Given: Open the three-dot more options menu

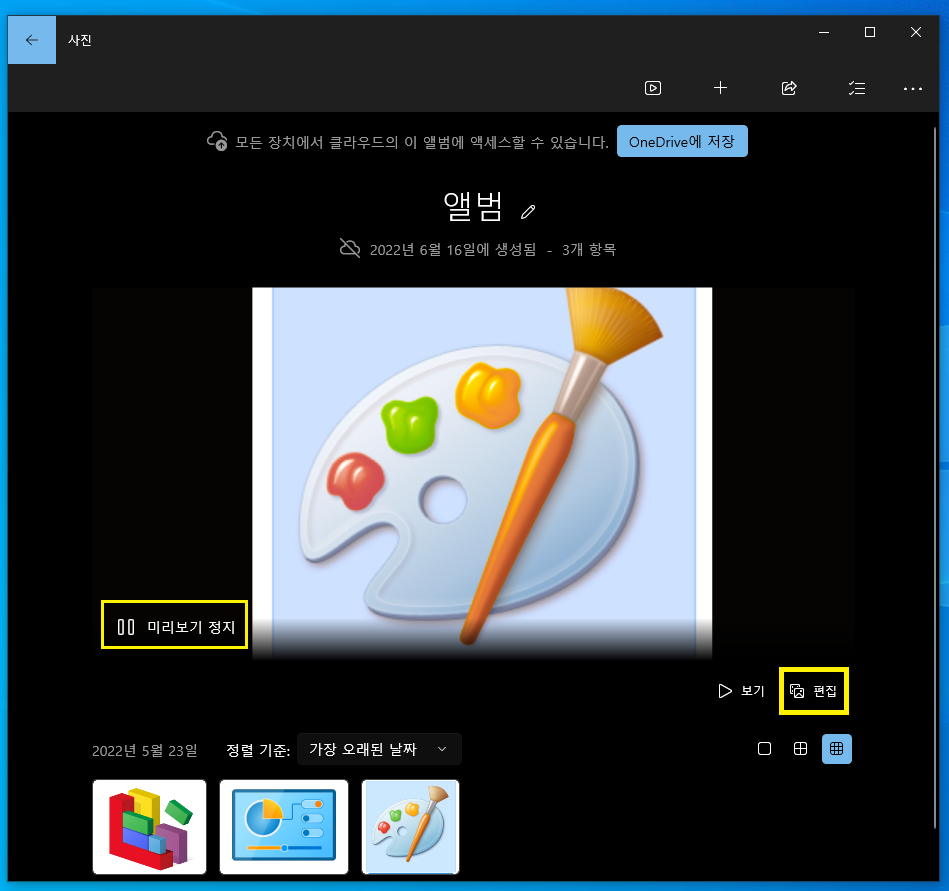Looking at the screenshot, I should click(x=913, y=88).
